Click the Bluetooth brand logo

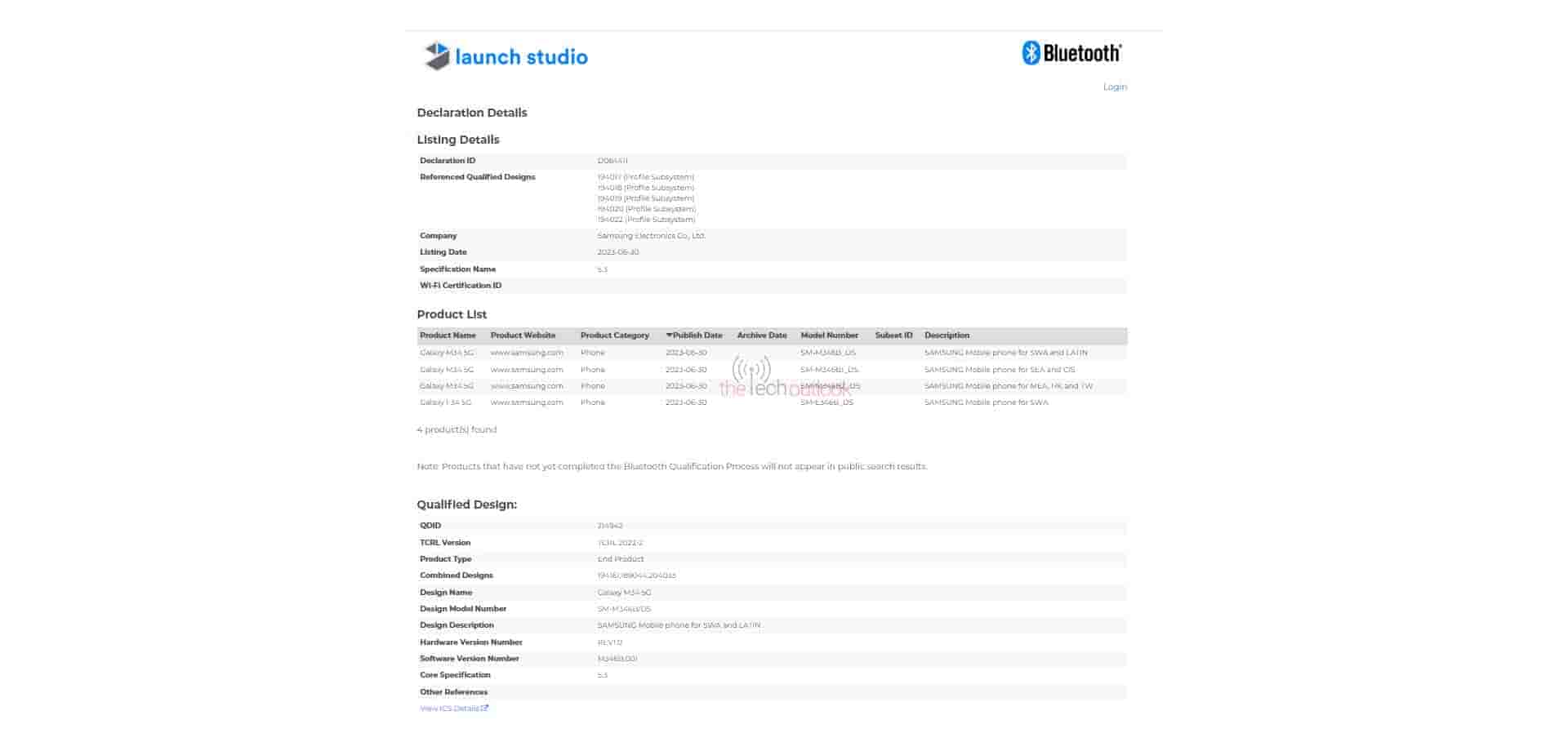pos(1071,51)
